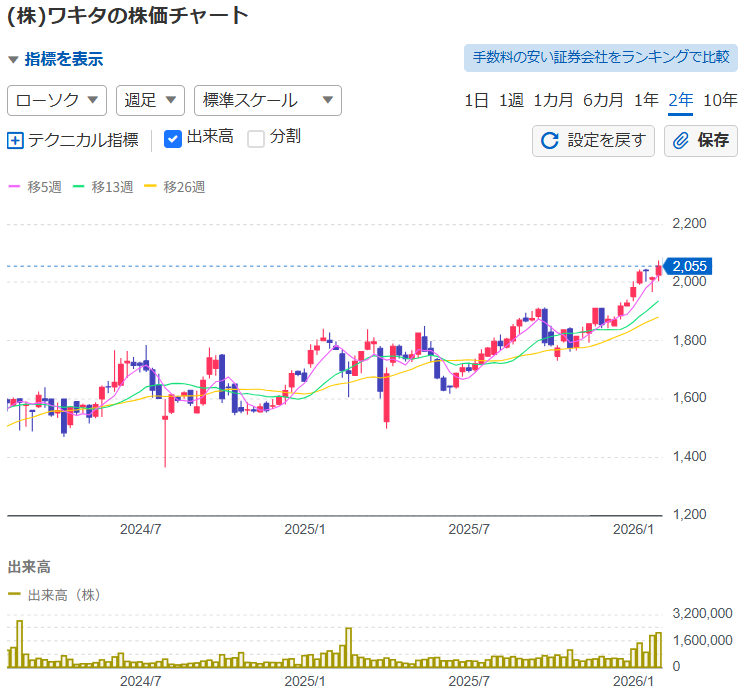The height and width of the screenshot is (692, 749).
Task: Click the 移5週 pink legend swatch
Action: [x=14, y=187]
